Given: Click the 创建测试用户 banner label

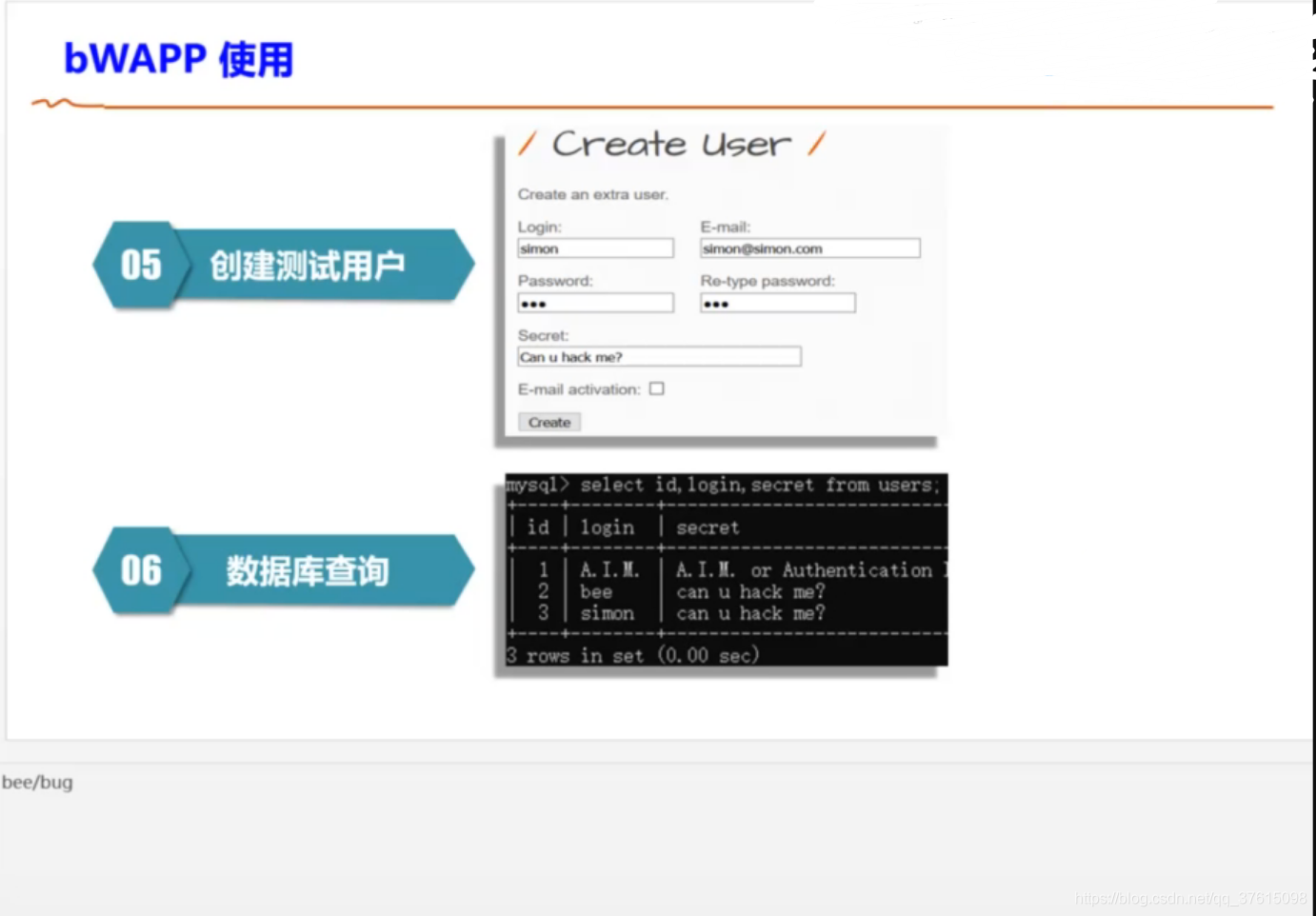Looking at the screenshot, I should tap(308, 266).
